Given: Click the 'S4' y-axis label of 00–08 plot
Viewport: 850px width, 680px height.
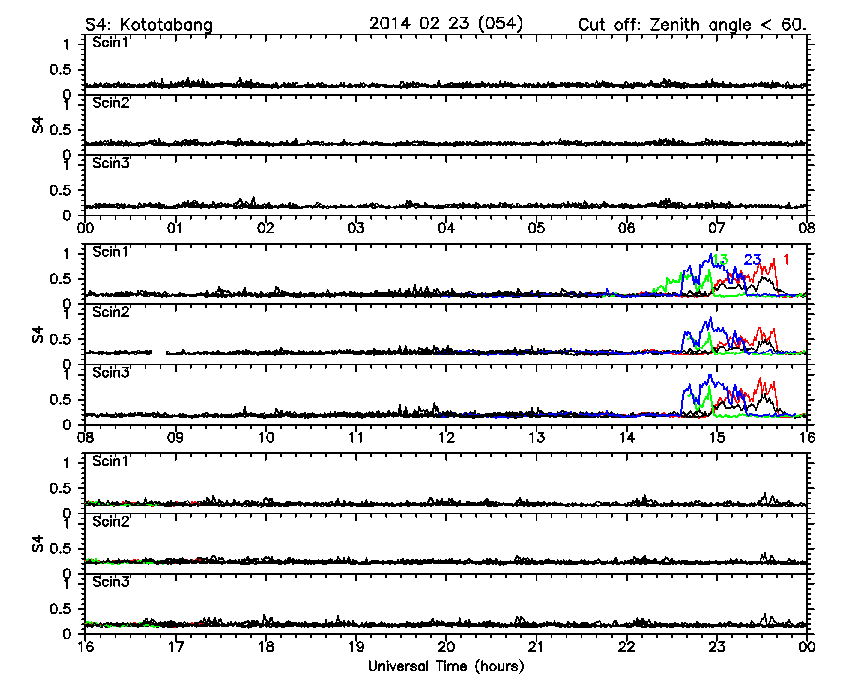Looking at the screenshot, I should click(37, 125).
